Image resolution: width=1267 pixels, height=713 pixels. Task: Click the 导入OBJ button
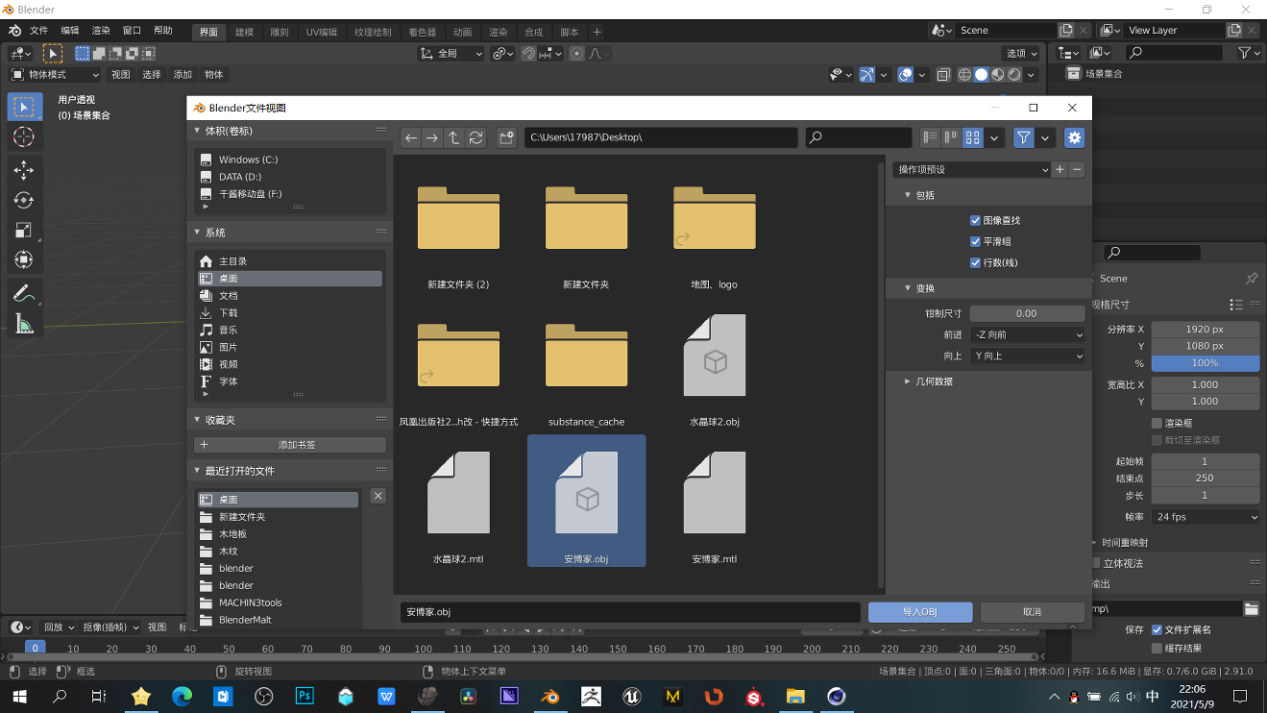tap(920, 612)
